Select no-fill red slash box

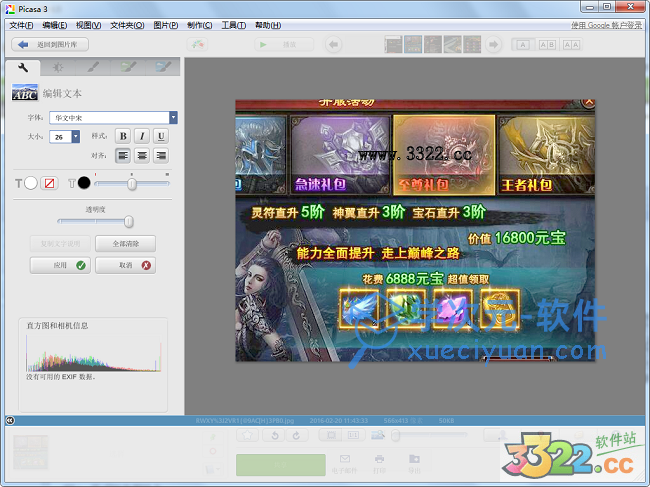[x=49, y=183]
